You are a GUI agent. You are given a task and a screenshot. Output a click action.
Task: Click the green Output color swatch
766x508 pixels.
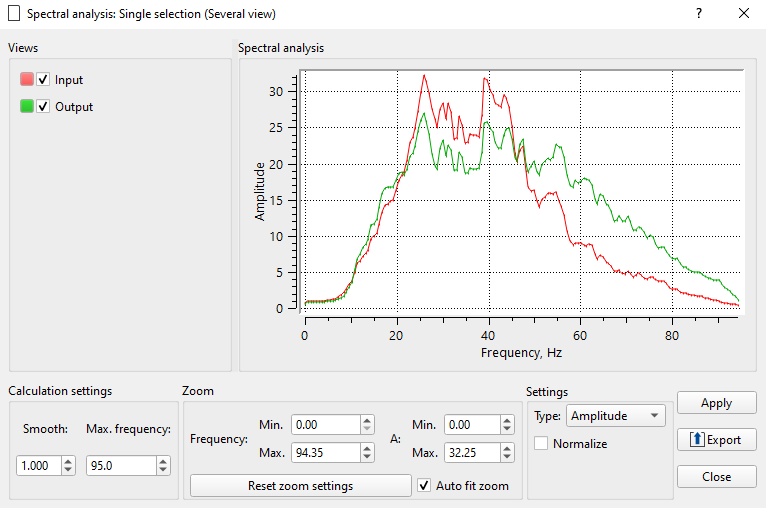(27, 107)
